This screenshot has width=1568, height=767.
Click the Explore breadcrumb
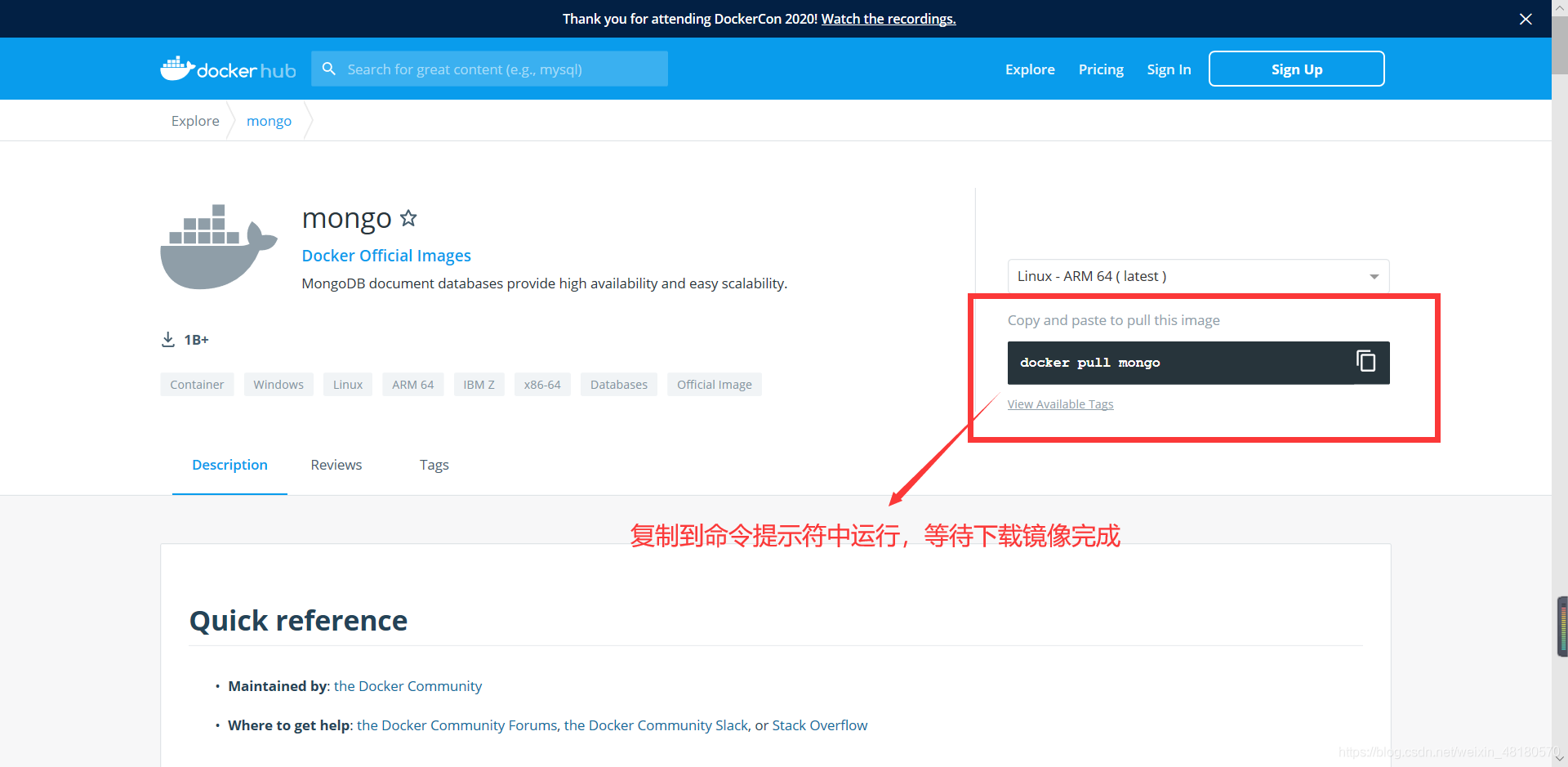click(195, 121)
